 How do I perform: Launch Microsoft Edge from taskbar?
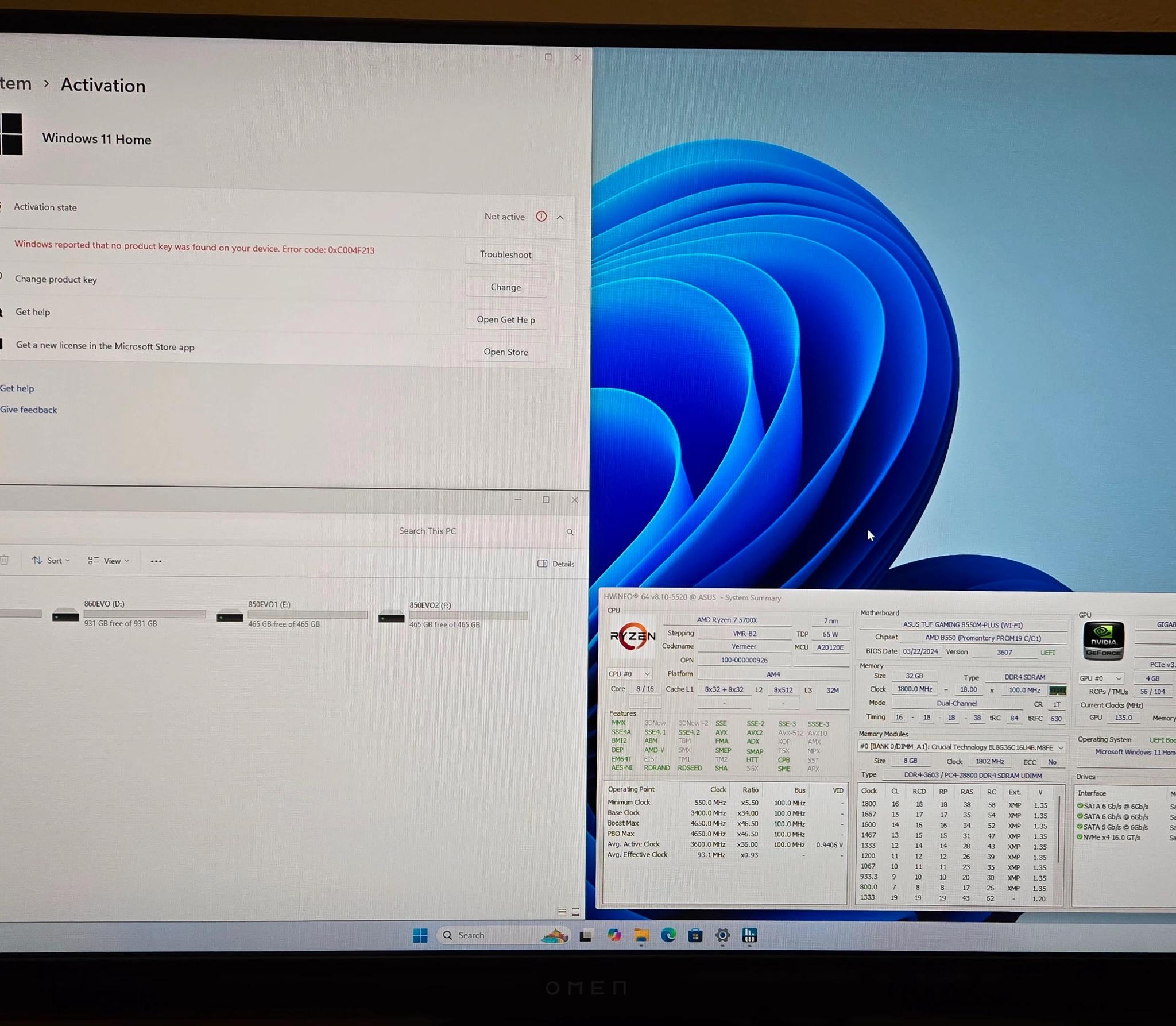pos(668,936)
